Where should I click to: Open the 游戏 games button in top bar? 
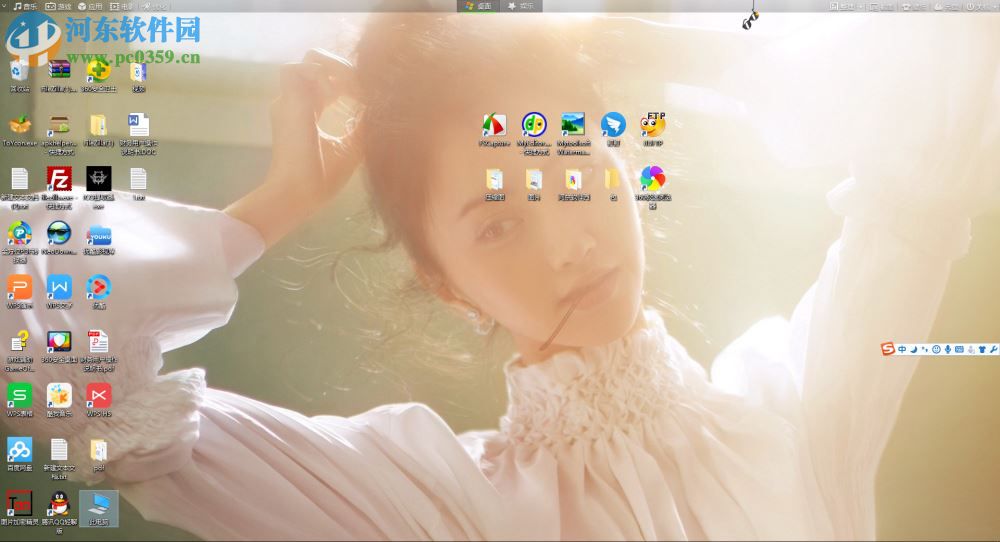tap(58, 6)
